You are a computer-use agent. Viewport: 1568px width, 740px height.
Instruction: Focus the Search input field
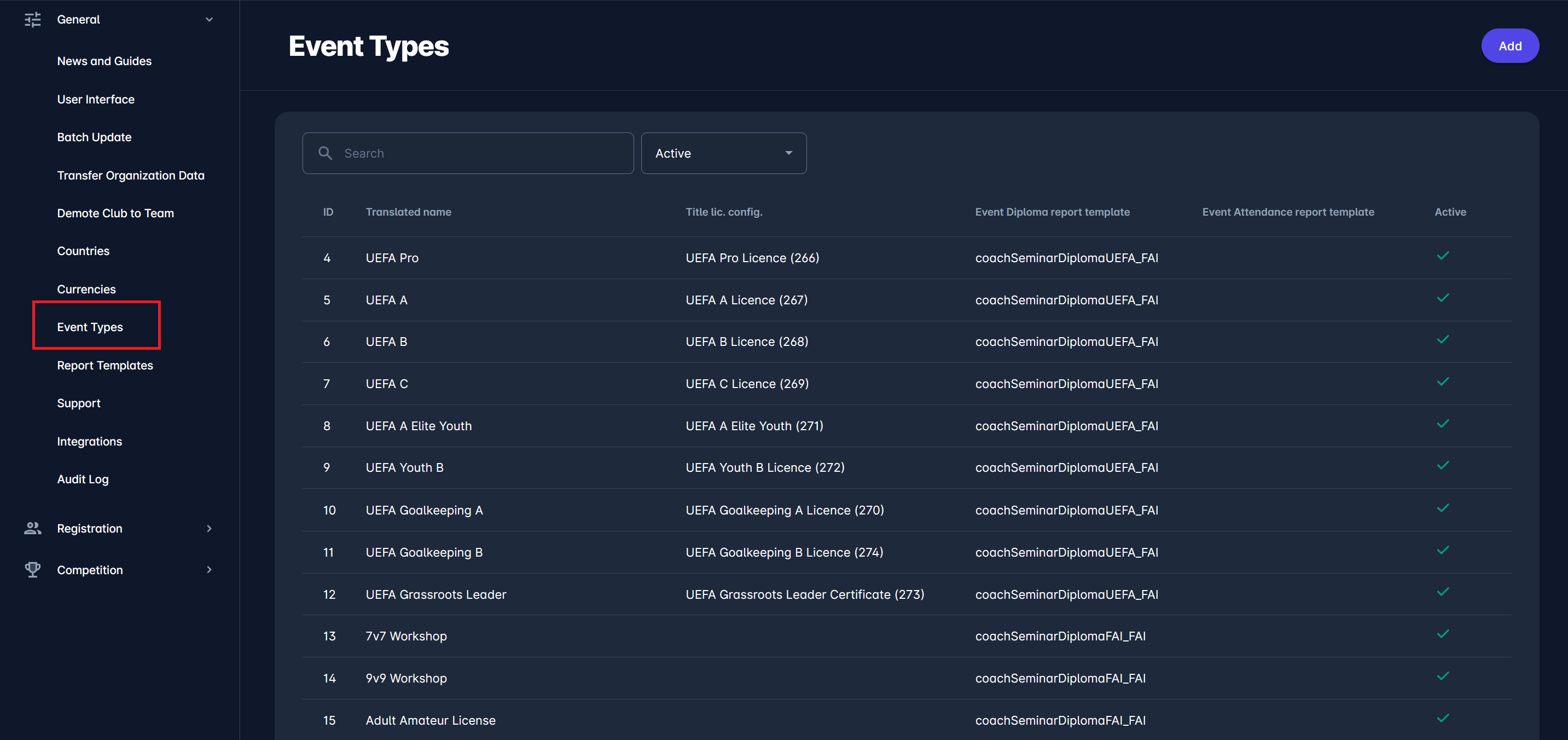pos(481,153)
